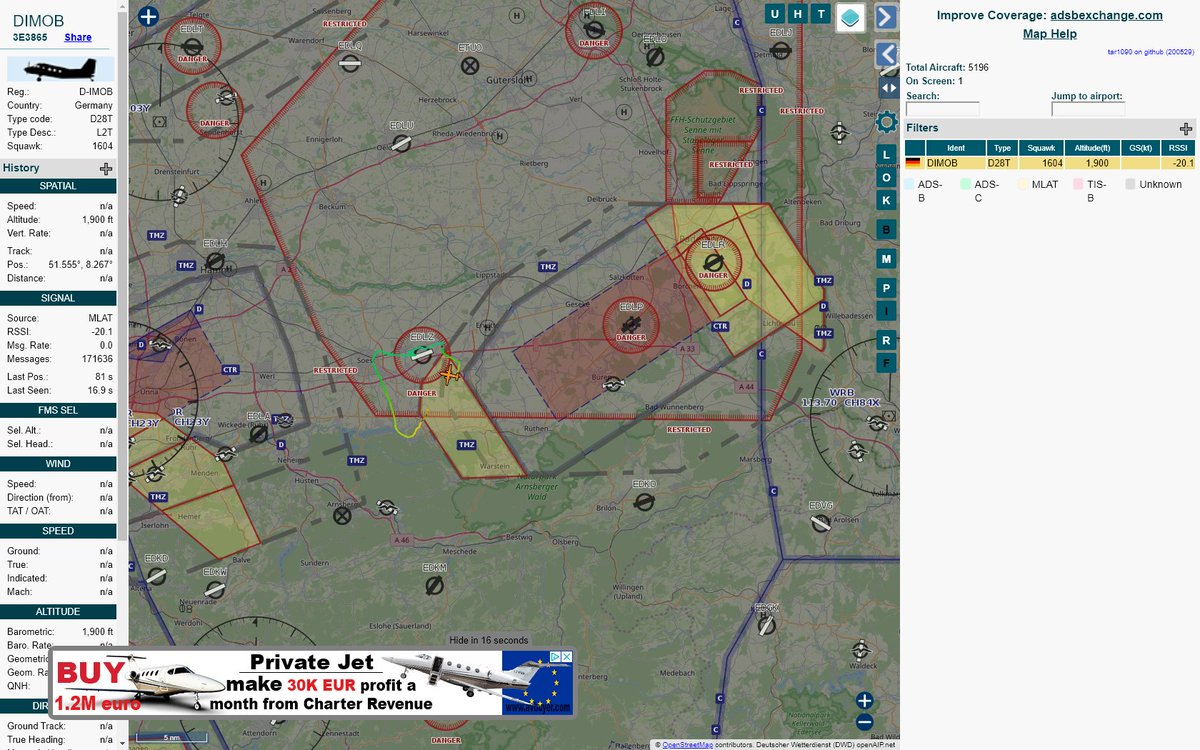Open the settings gear icon
The width and height of the screenshot is (1200, 750).
(x=885, y=122)
